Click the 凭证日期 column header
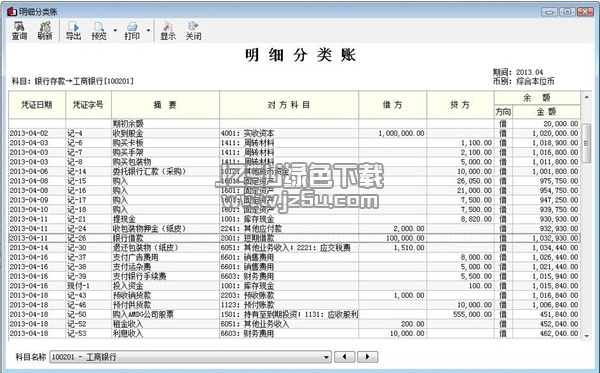The width and height of the screenshot is (600, 373). click(37, 105)
